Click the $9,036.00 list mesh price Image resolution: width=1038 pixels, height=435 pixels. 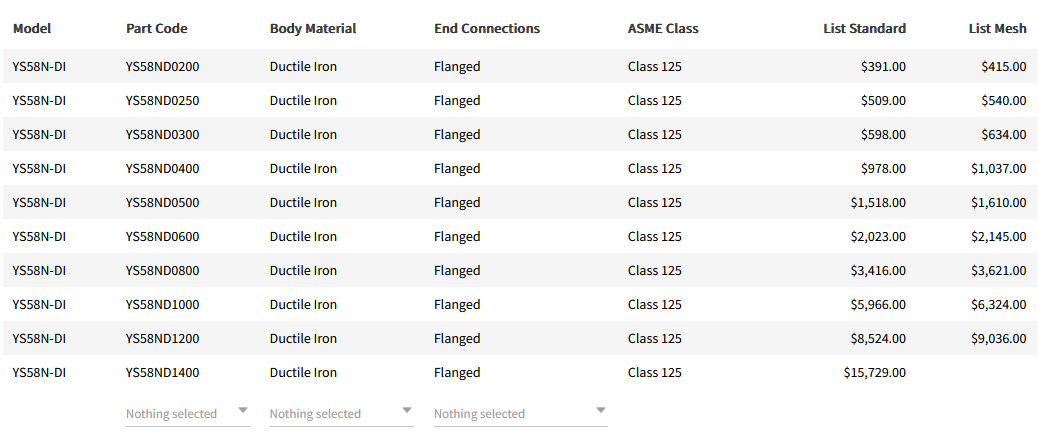[998, 339]
